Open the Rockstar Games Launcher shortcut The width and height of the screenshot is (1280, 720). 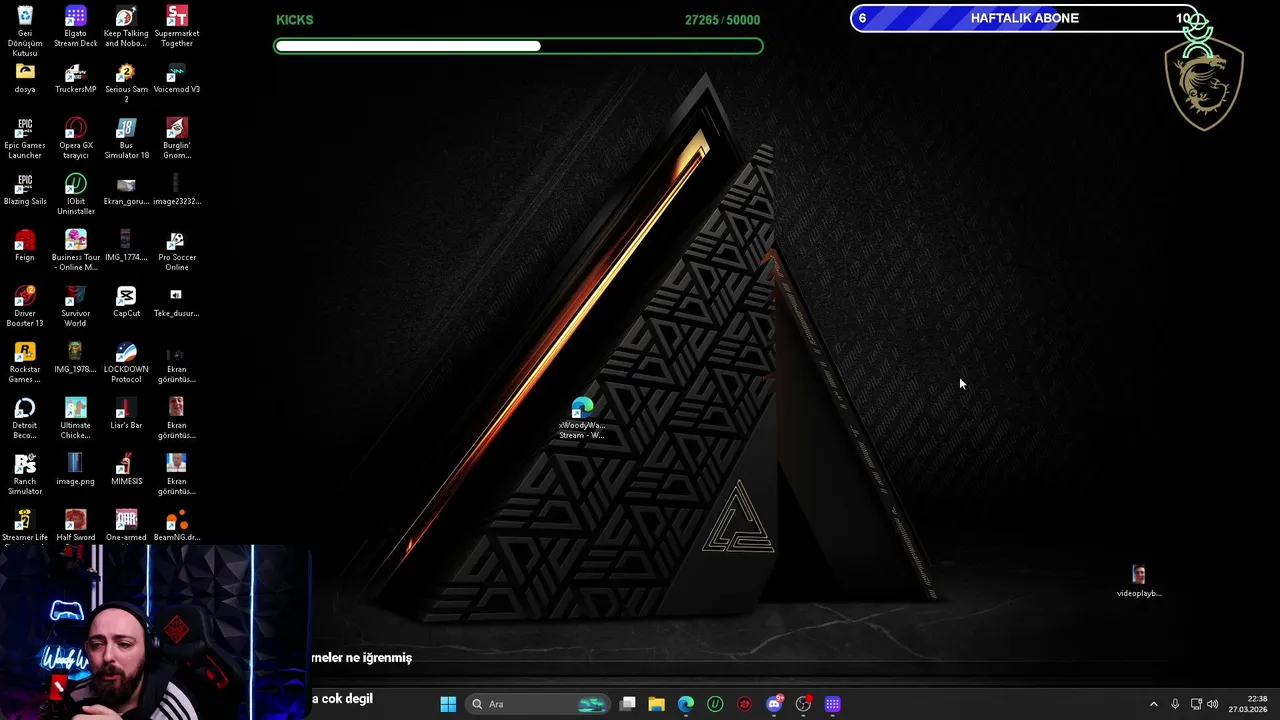[x=25, y=363]
